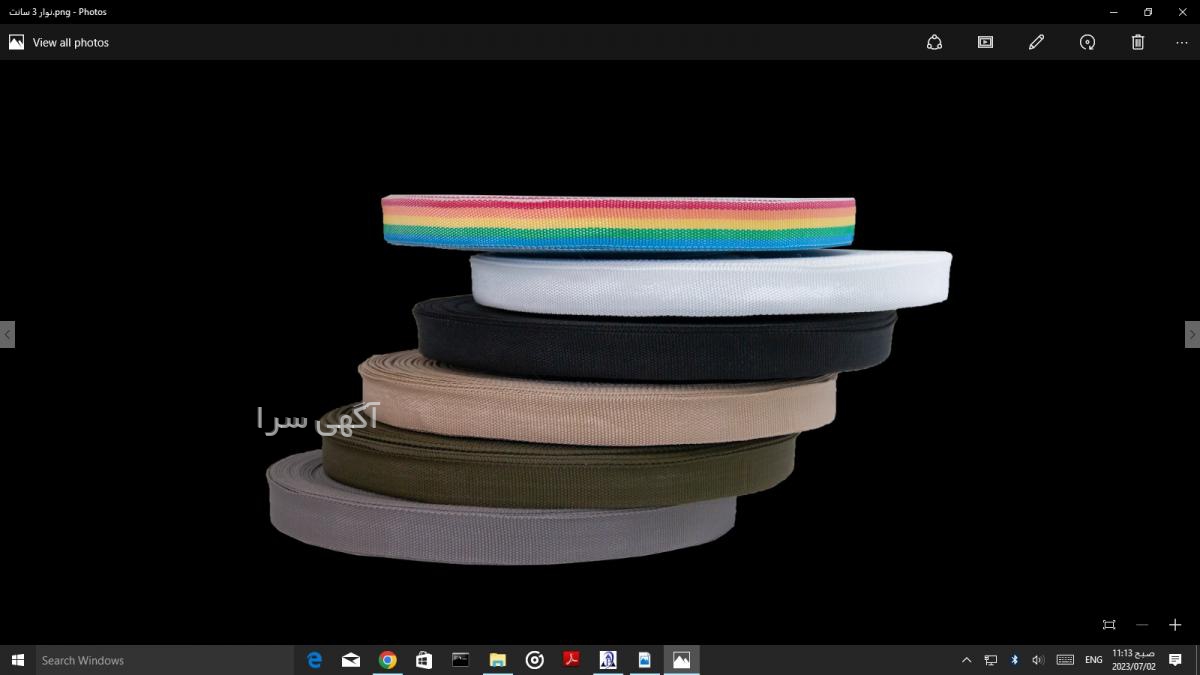Viewport: 1200px width, 675px height.
Task: Zoom in with the plus button
Action: [x=1175, y=624]
